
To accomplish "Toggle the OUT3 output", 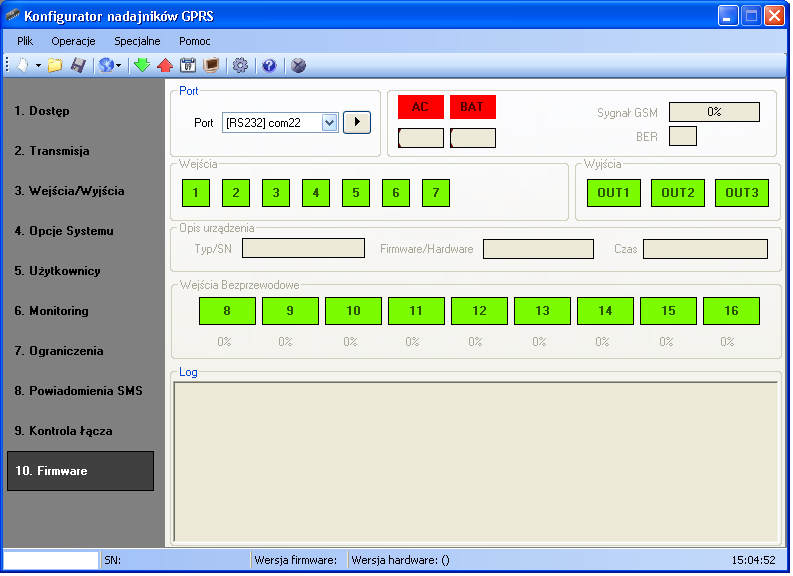I will [x=742, y=193].
